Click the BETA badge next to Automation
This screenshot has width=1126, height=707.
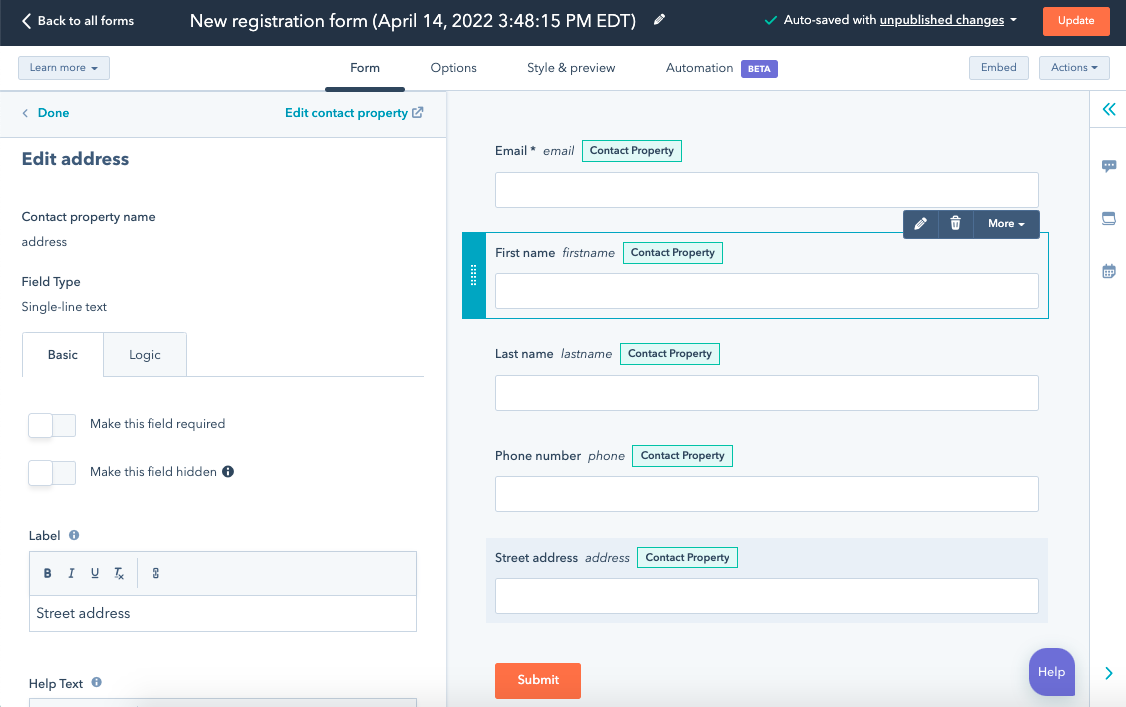pyautogui.click(x=759, y=69)
